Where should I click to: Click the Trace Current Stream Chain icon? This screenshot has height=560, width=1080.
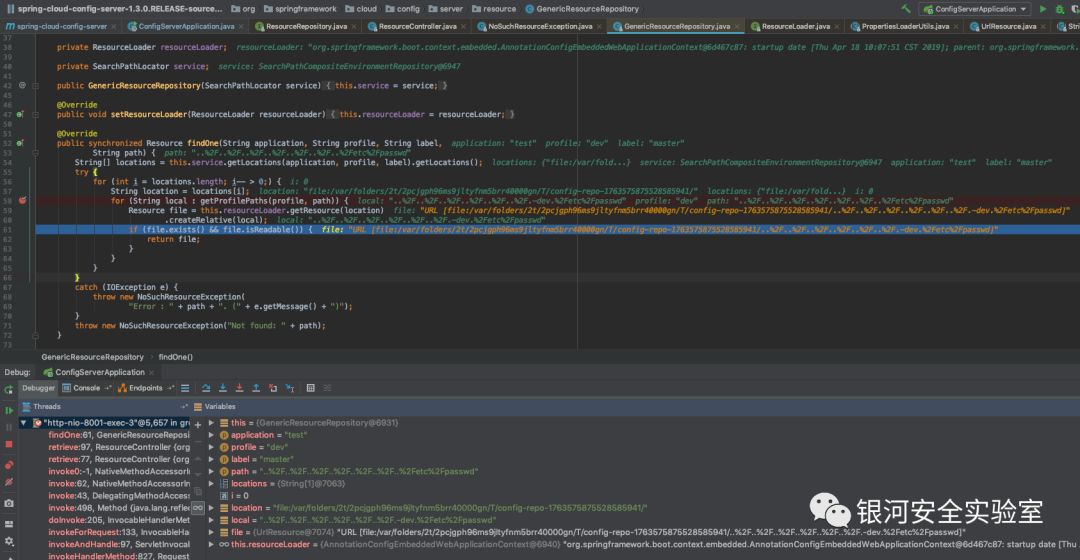tap(327, 388)
